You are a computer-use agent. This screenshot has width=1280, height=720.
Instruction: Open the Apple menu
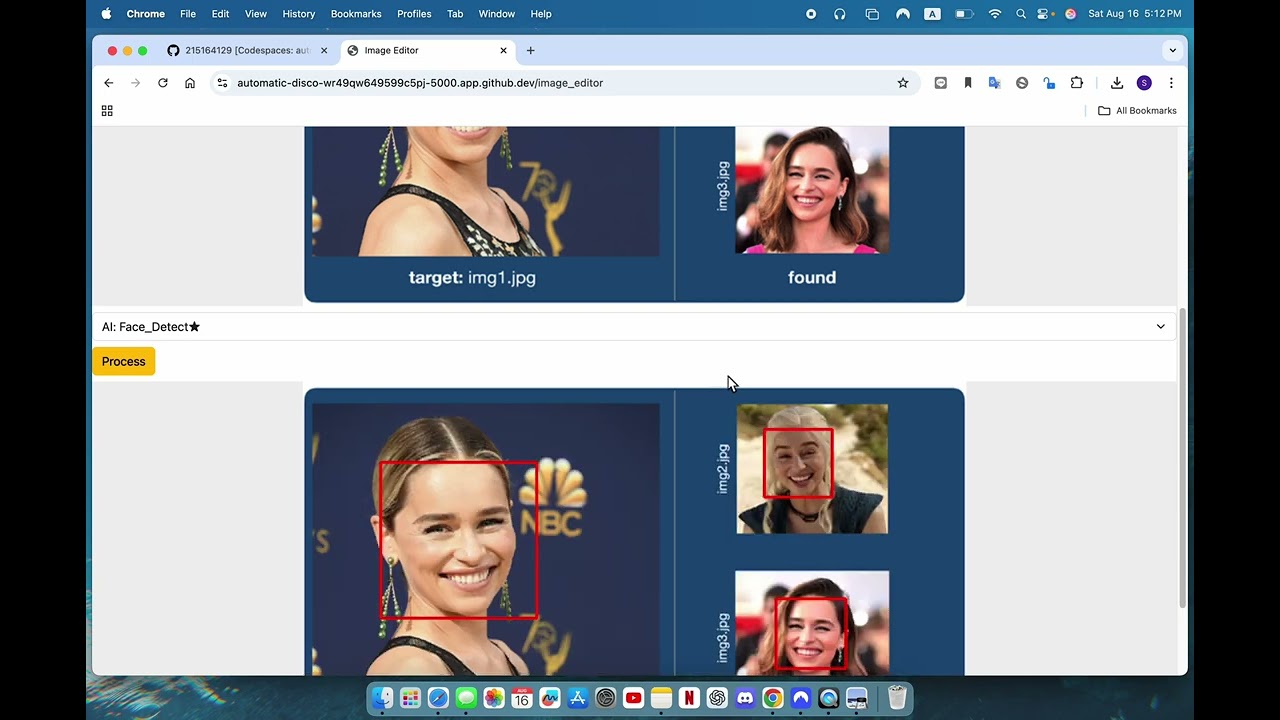(x=106, y=14)
